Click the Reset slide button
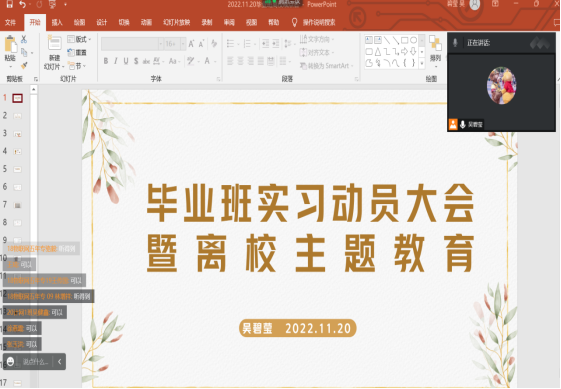 click(x=77, y=53)
